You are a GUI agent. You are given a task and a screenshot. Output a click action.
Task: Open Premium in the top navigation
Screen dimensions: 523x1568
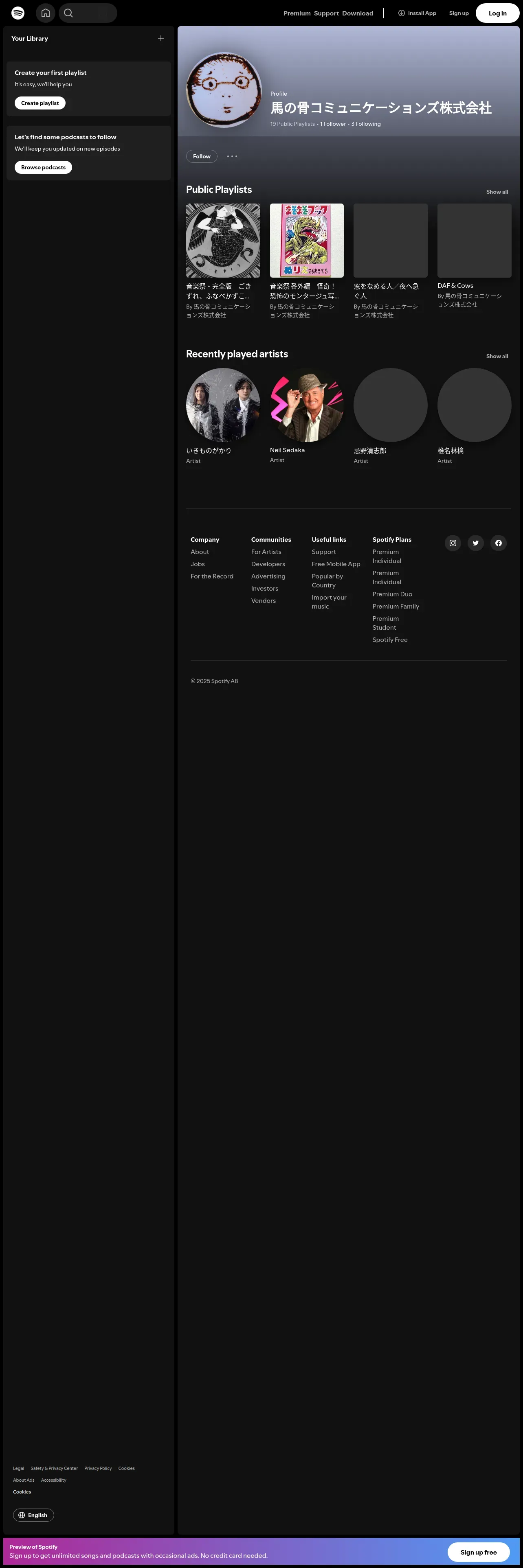coord(297,13)
